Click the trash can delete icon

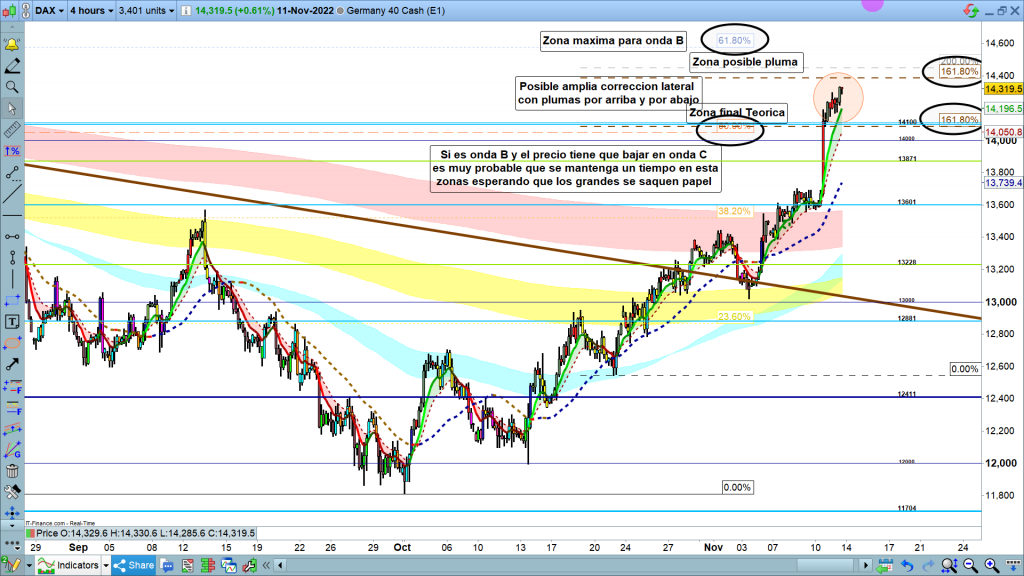(x=12, y=470)
